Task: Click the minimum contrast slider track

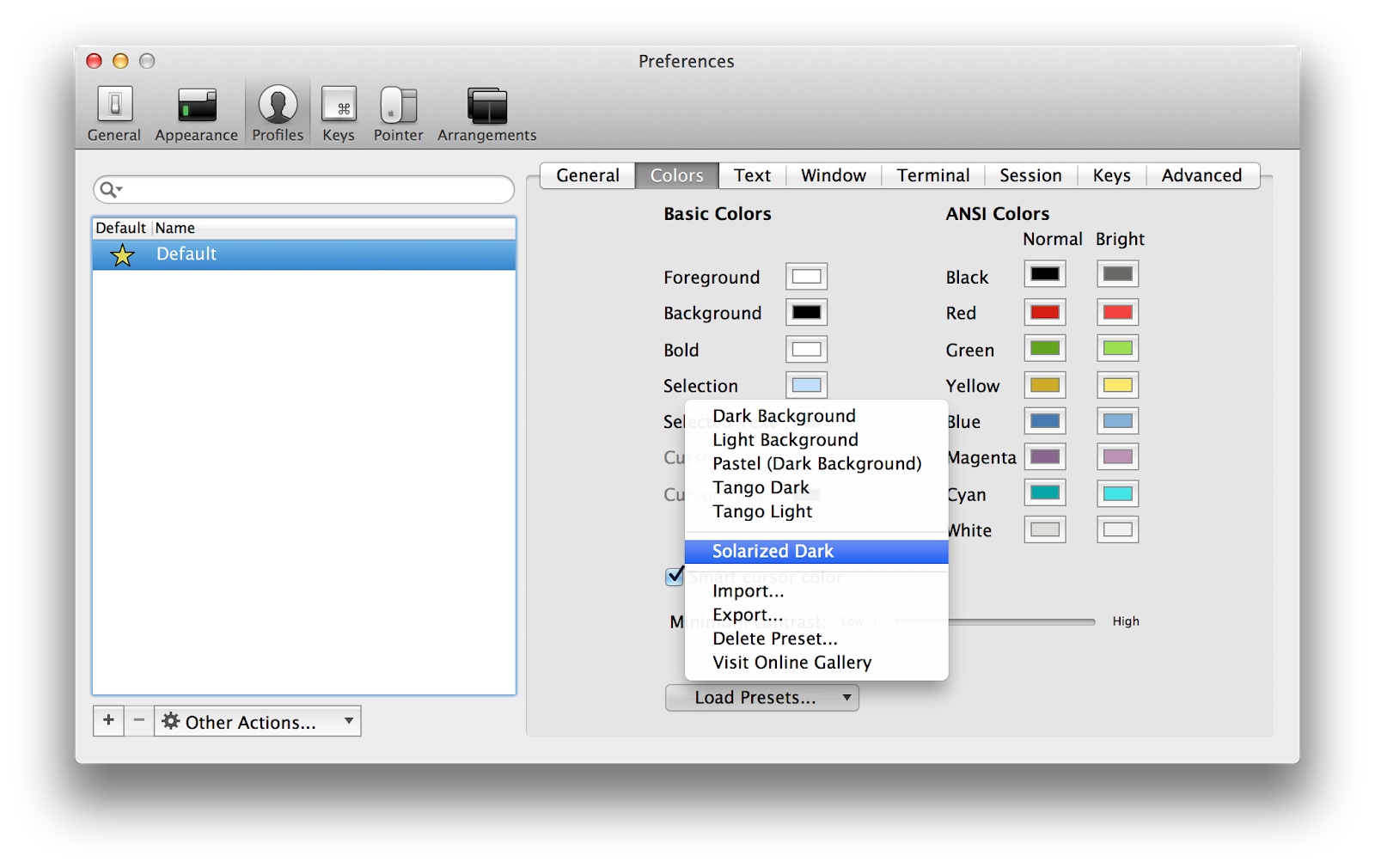Action: pos(1022,621)
